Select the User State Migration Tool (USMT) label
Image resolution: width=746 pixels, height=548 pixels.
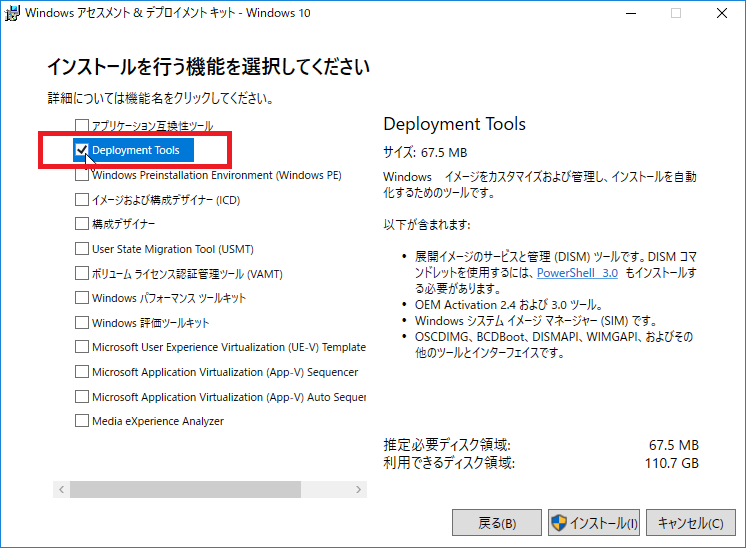173,249
